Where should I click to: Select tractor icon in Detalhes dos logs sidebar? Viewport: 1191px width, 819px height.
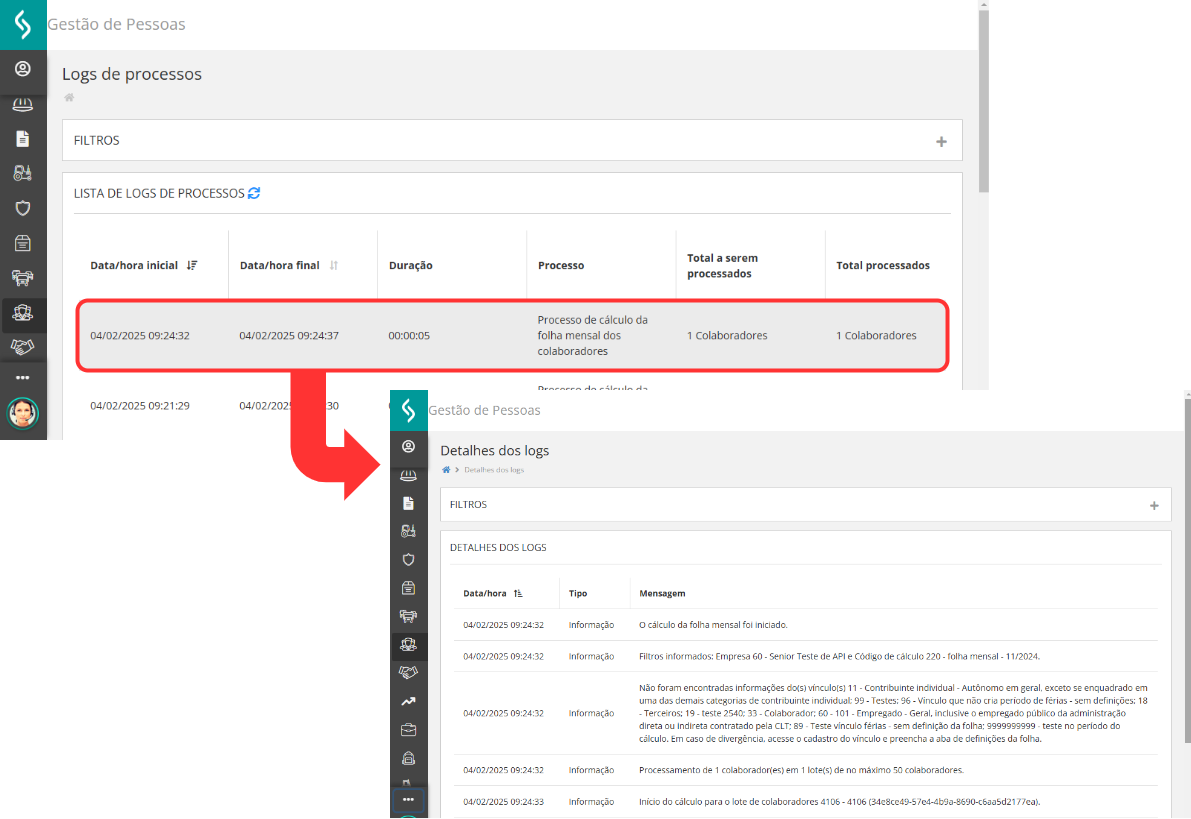pyautogui.click(x=409, y=531)
